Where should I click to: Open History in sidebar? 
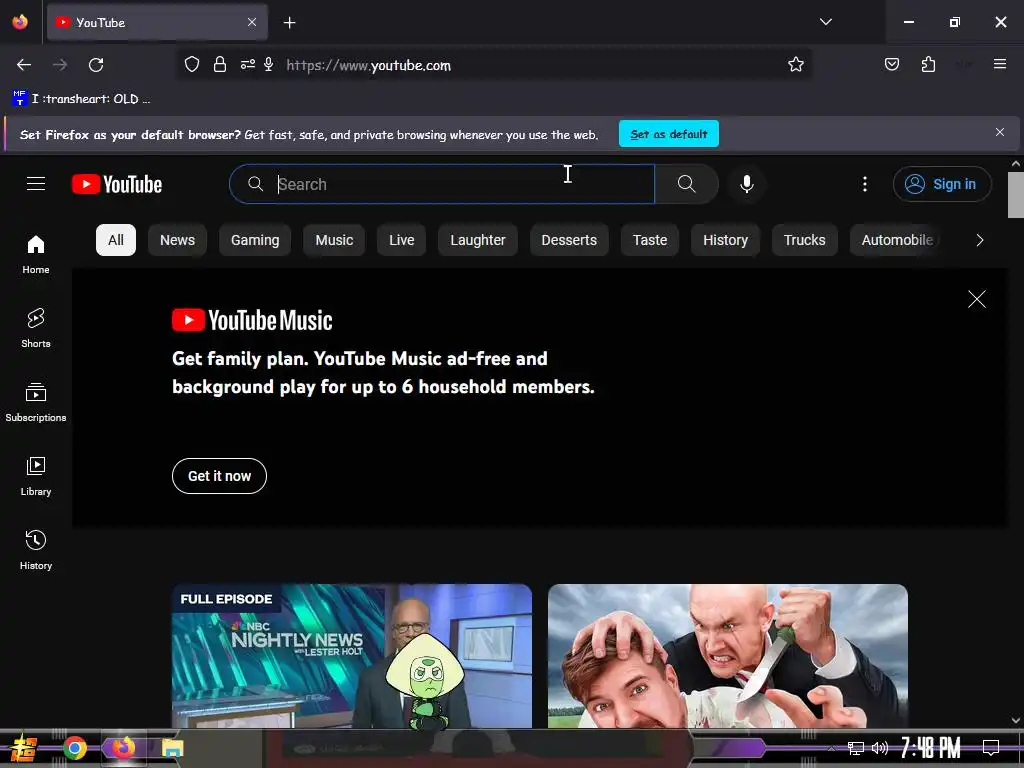36,551
